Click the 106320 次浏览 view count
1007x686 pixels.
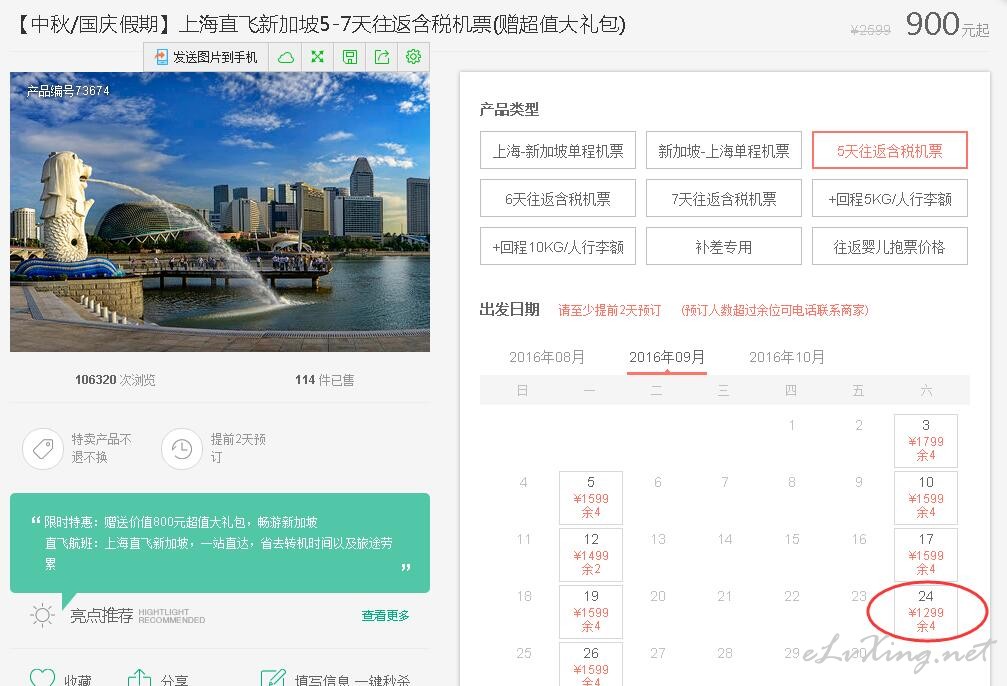click(115, 380)
